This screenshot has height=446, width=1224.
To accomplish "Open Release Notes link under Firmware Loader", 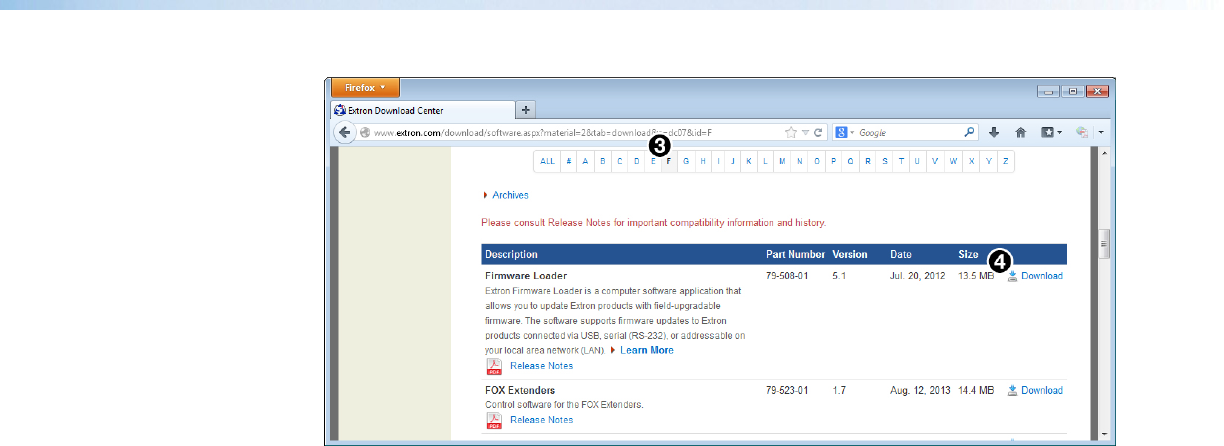I will click(x=542, y=366).
